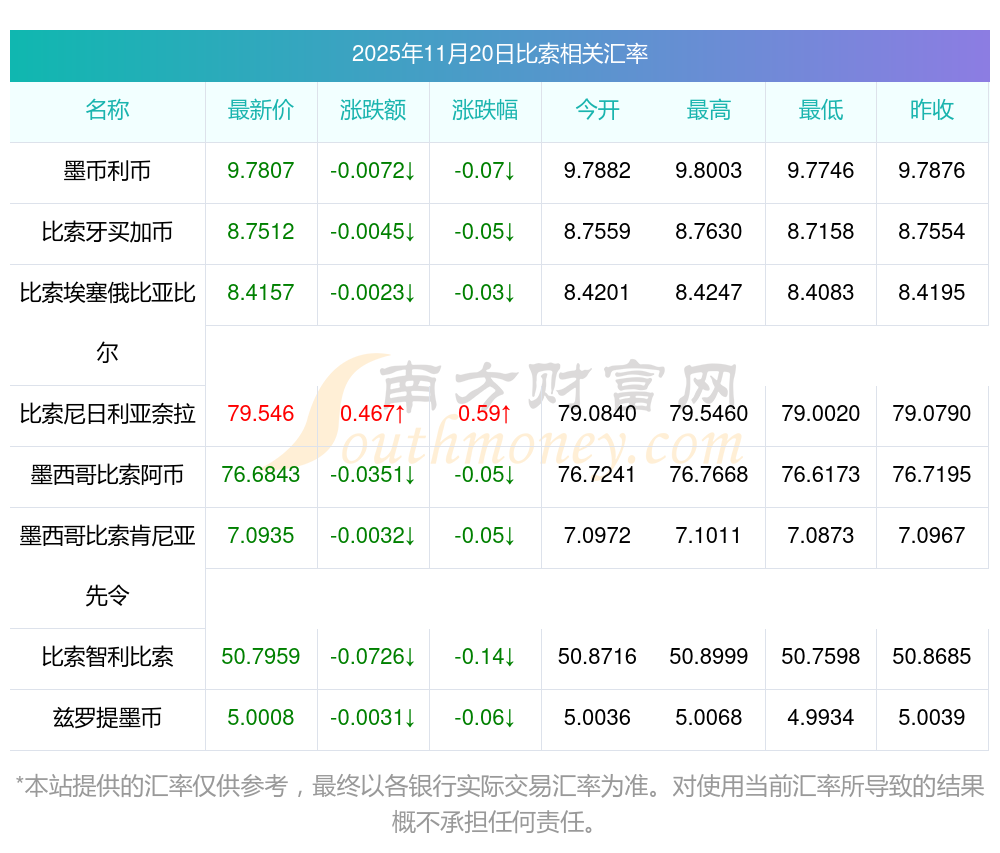Image resolution: width=1000 pixels, height=853 pixels.
Task: Select opening price 79.0840
Action: 597,413
